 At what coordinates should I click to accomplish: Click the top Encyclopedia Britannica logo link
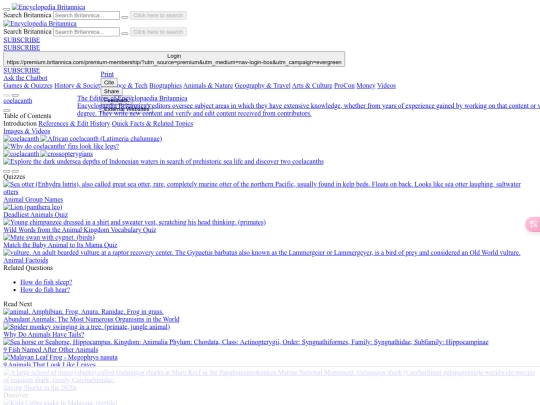coord(49,7)
